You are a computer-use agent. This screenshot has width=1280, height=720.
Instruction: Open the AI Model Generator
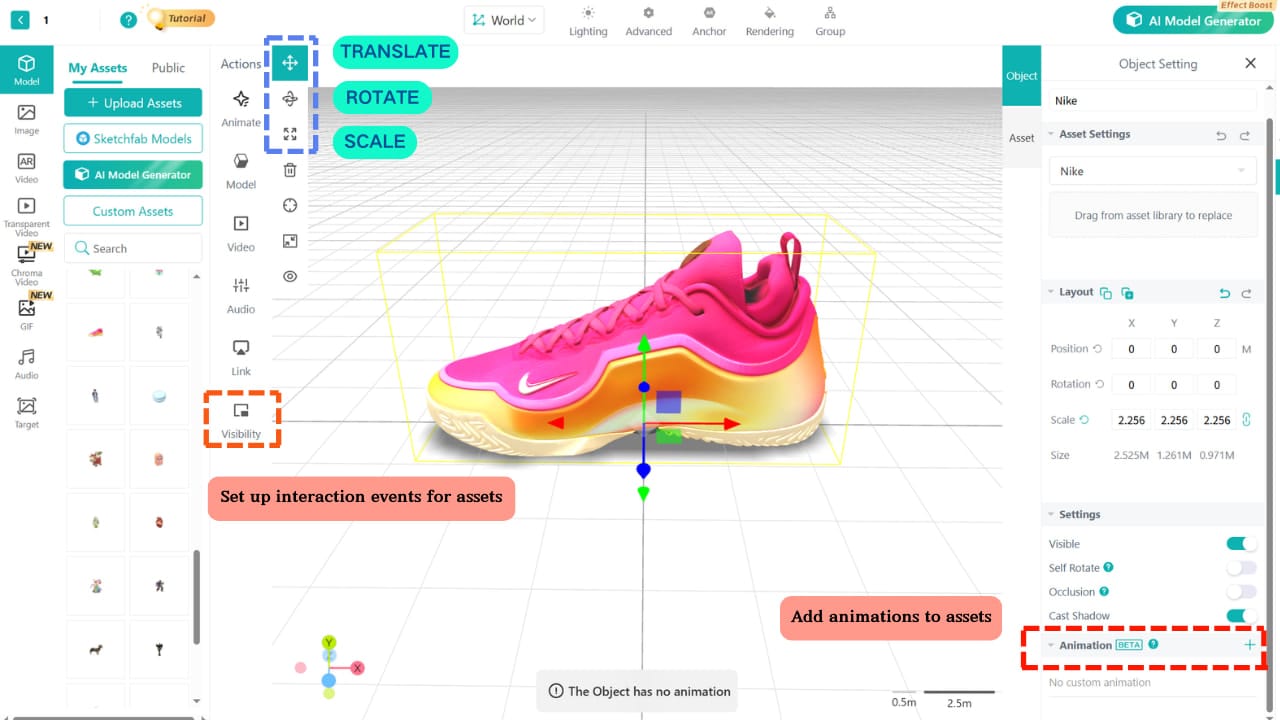(x=132, y=174)
